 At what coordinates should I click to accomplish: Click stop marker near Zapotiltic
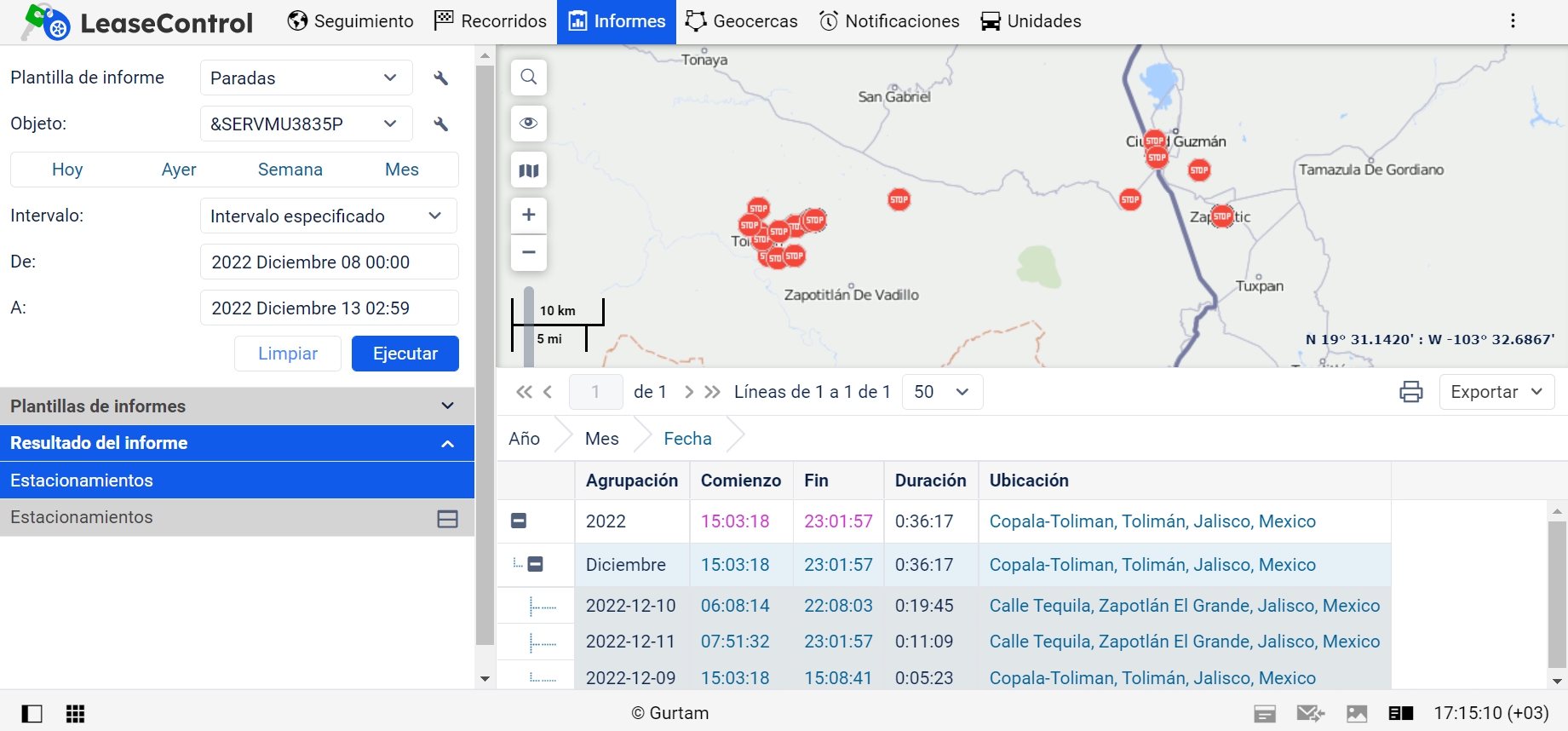click(1222, 216)
